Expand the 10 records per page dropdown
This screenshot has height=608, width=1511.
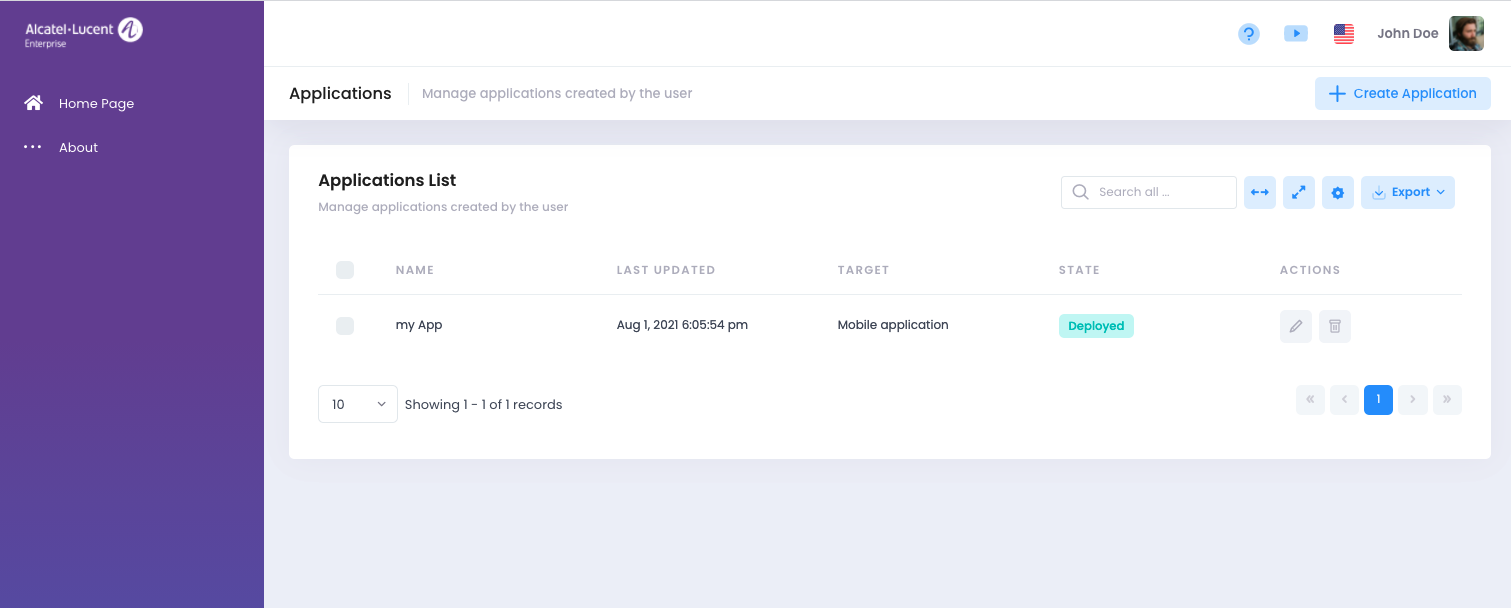point(357,404)
